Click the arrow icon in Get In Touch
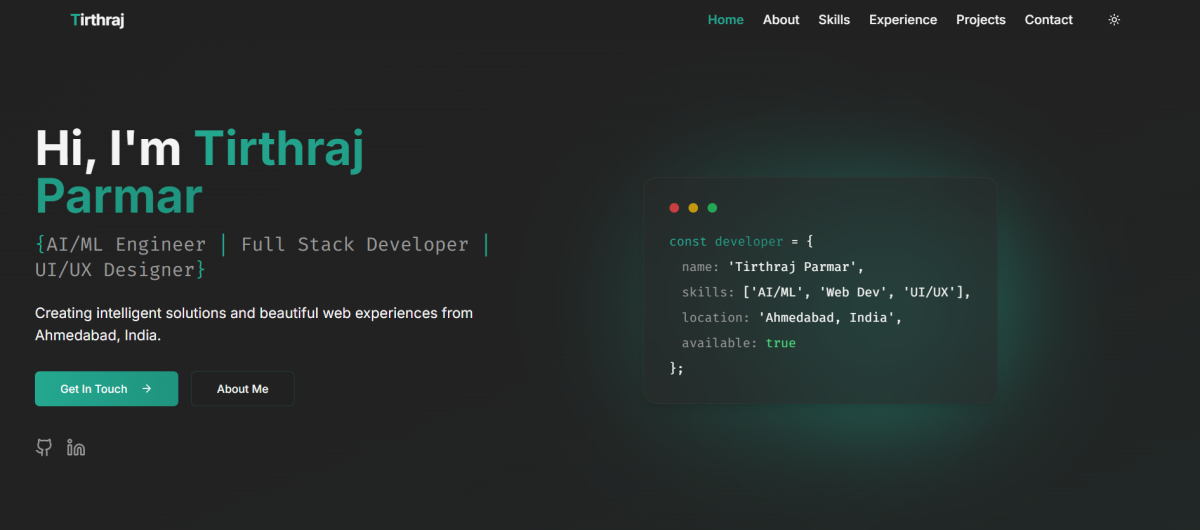This screenshot has height=530, width=1200. pyautogui.click(x=147, y=389)
